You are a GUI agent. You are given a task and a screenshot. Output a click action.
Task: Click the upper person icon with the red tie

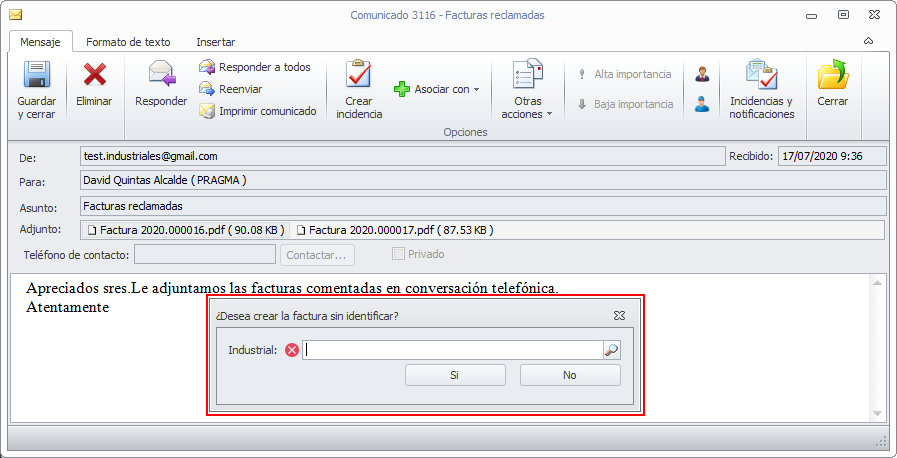click(702, 74)
